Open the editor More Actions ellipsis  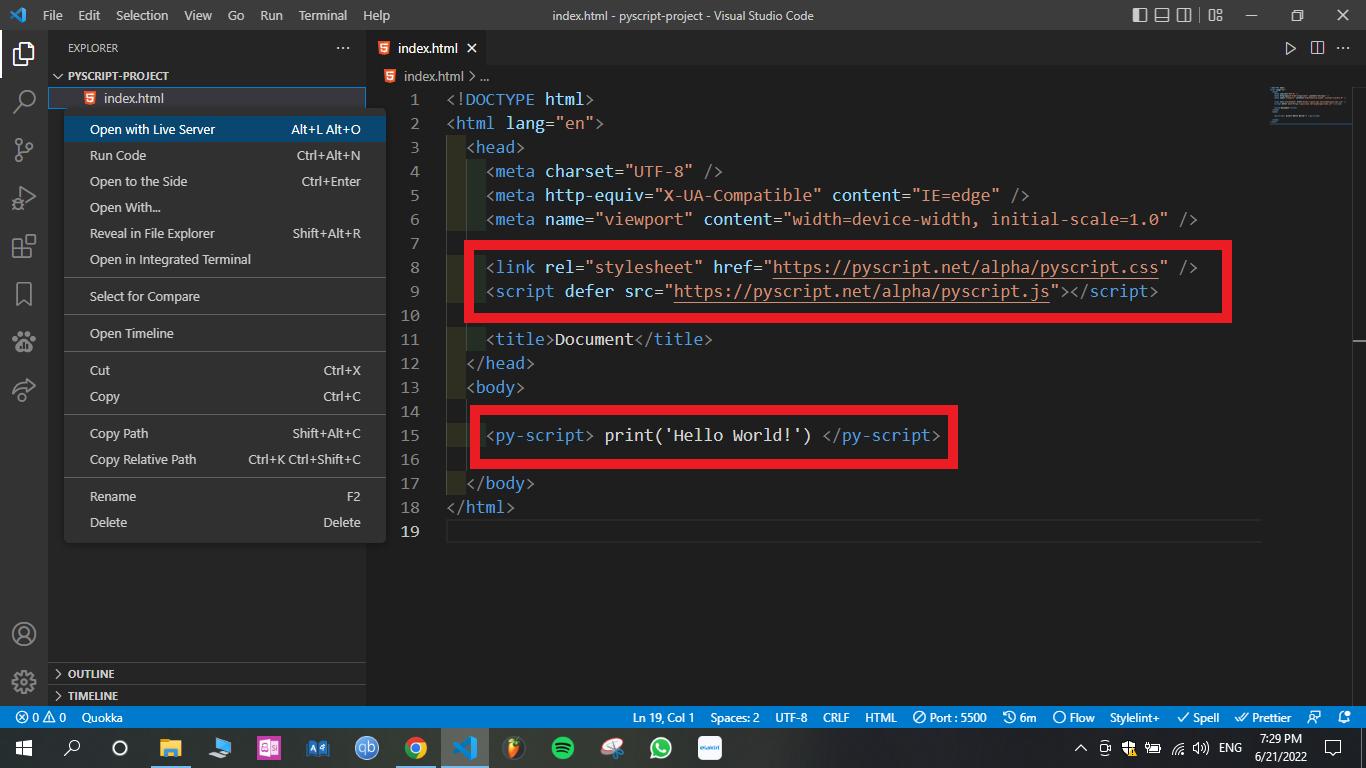click(x=1344, y=48)
